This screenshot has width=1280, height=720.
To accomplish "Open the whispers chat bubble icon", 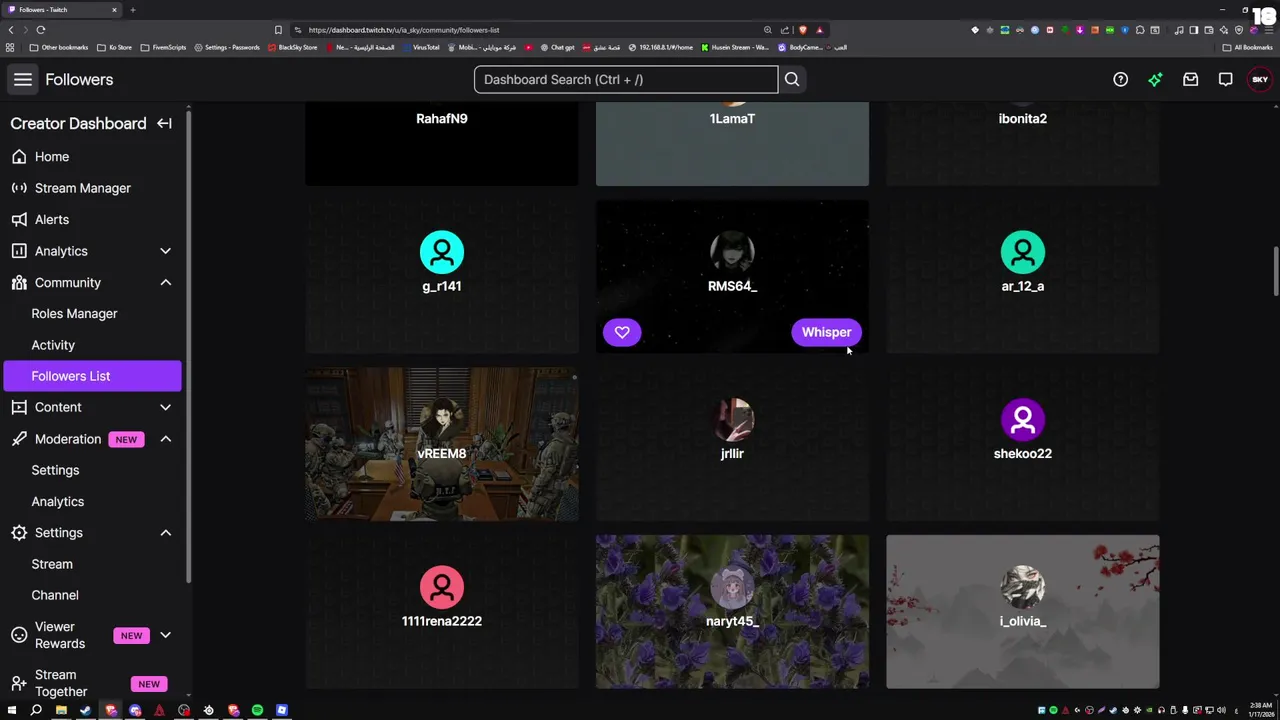I will tap(1225, 80).
